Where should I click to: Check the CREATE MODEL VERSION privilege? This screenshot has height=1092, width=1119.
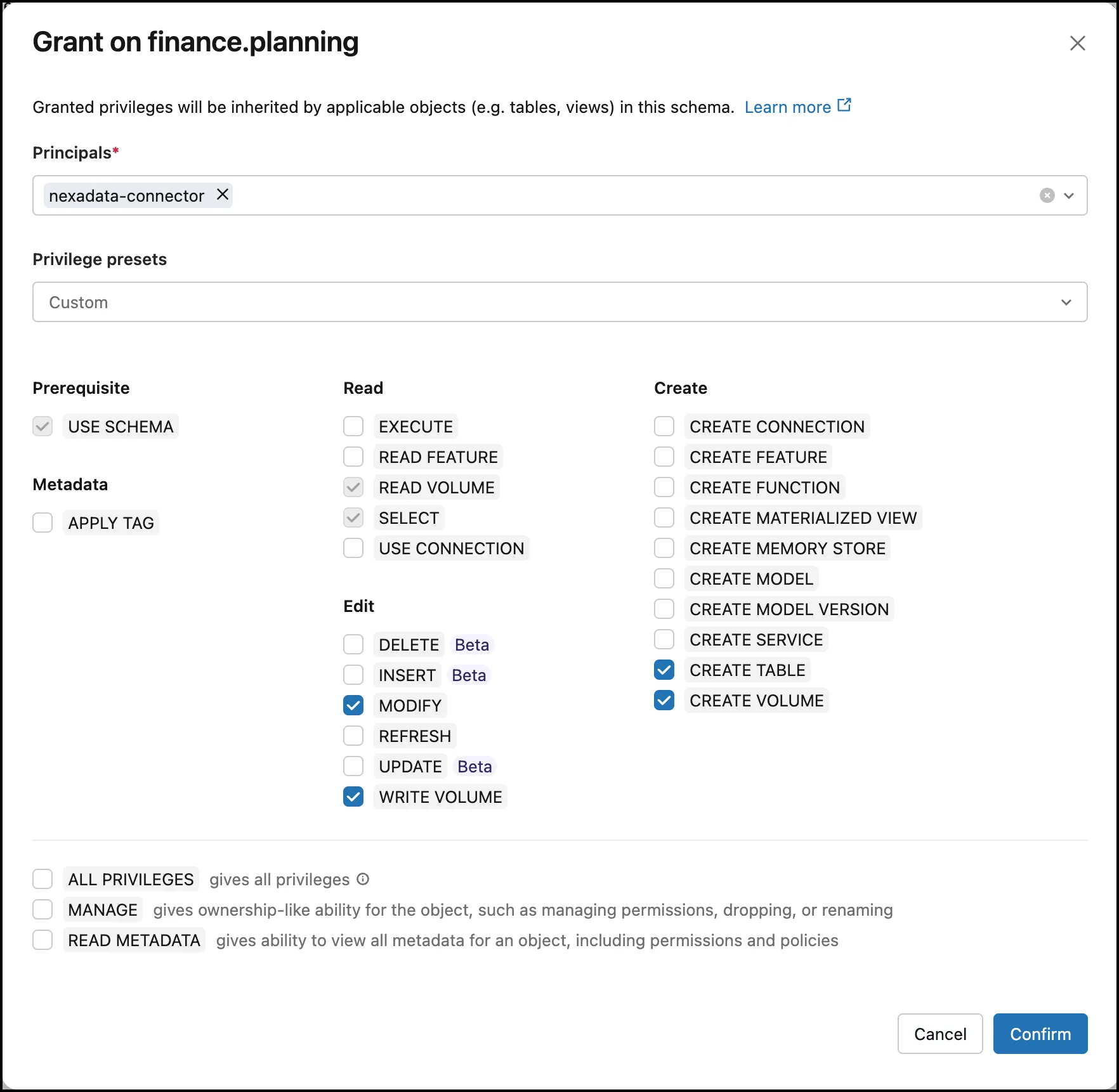(x=664, y=609)
